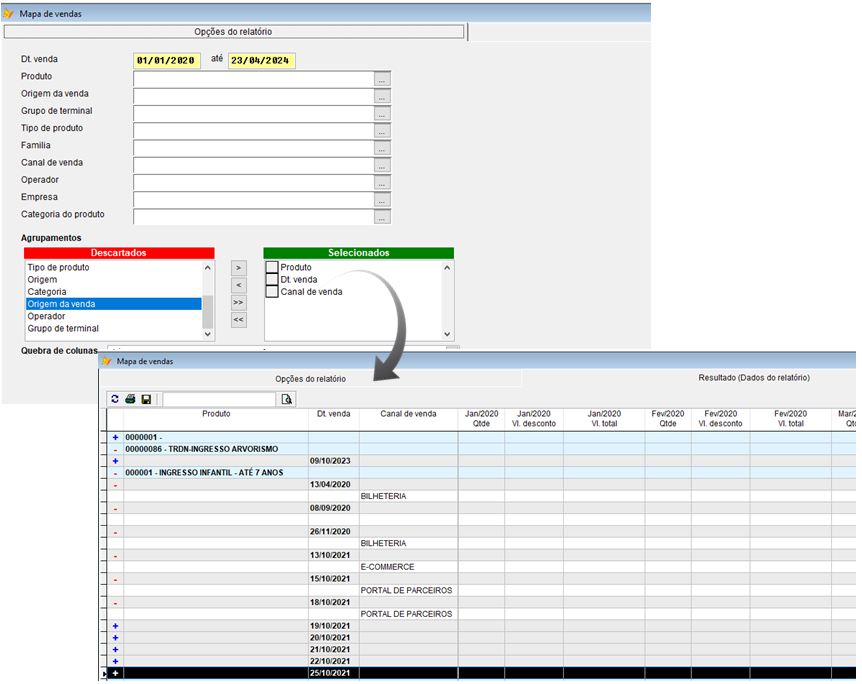The image size is (862, 684).
Task: Expand the 19/10/2021 date row
Action: 116,626
